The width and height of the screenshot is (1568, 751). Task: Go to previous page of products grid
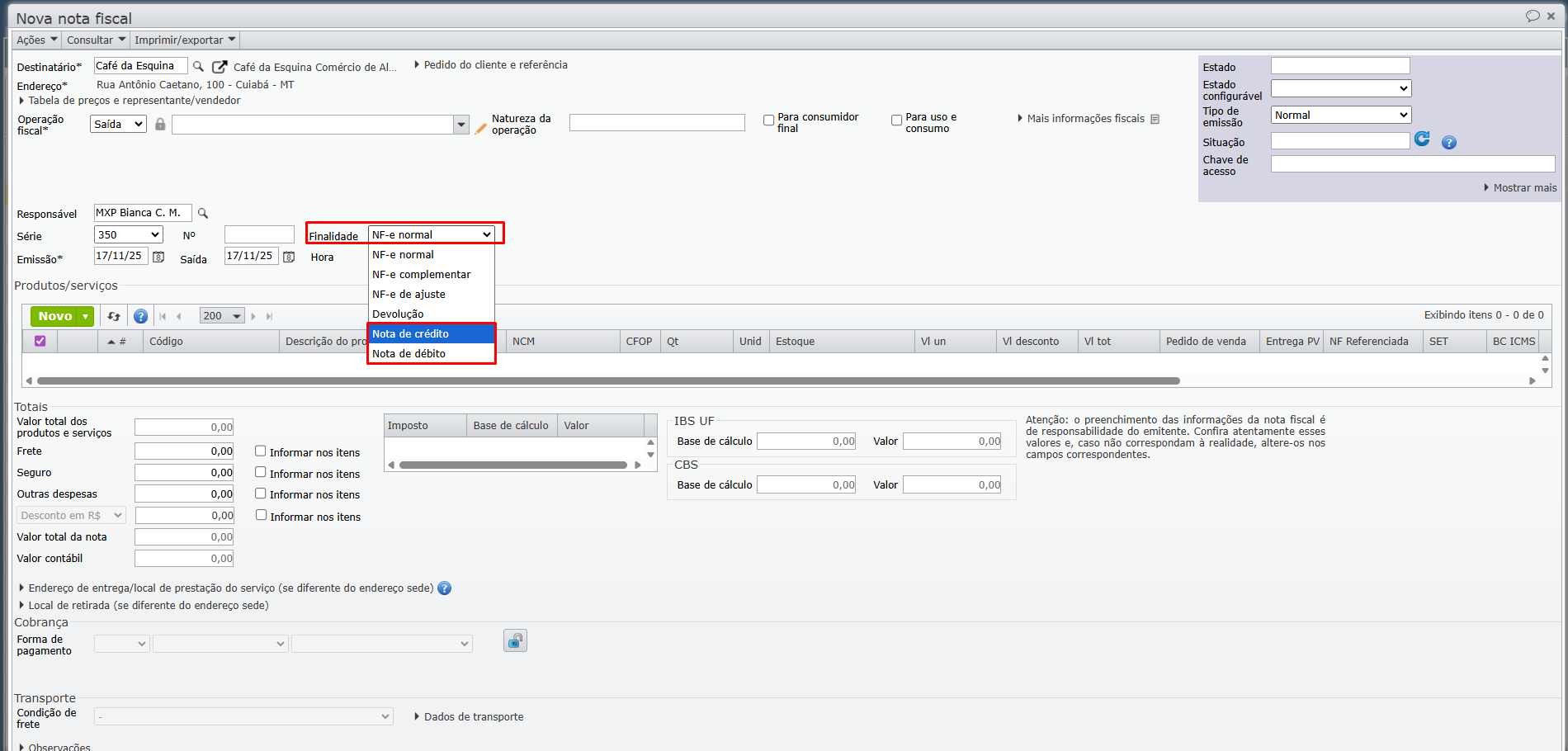(178, 316)
